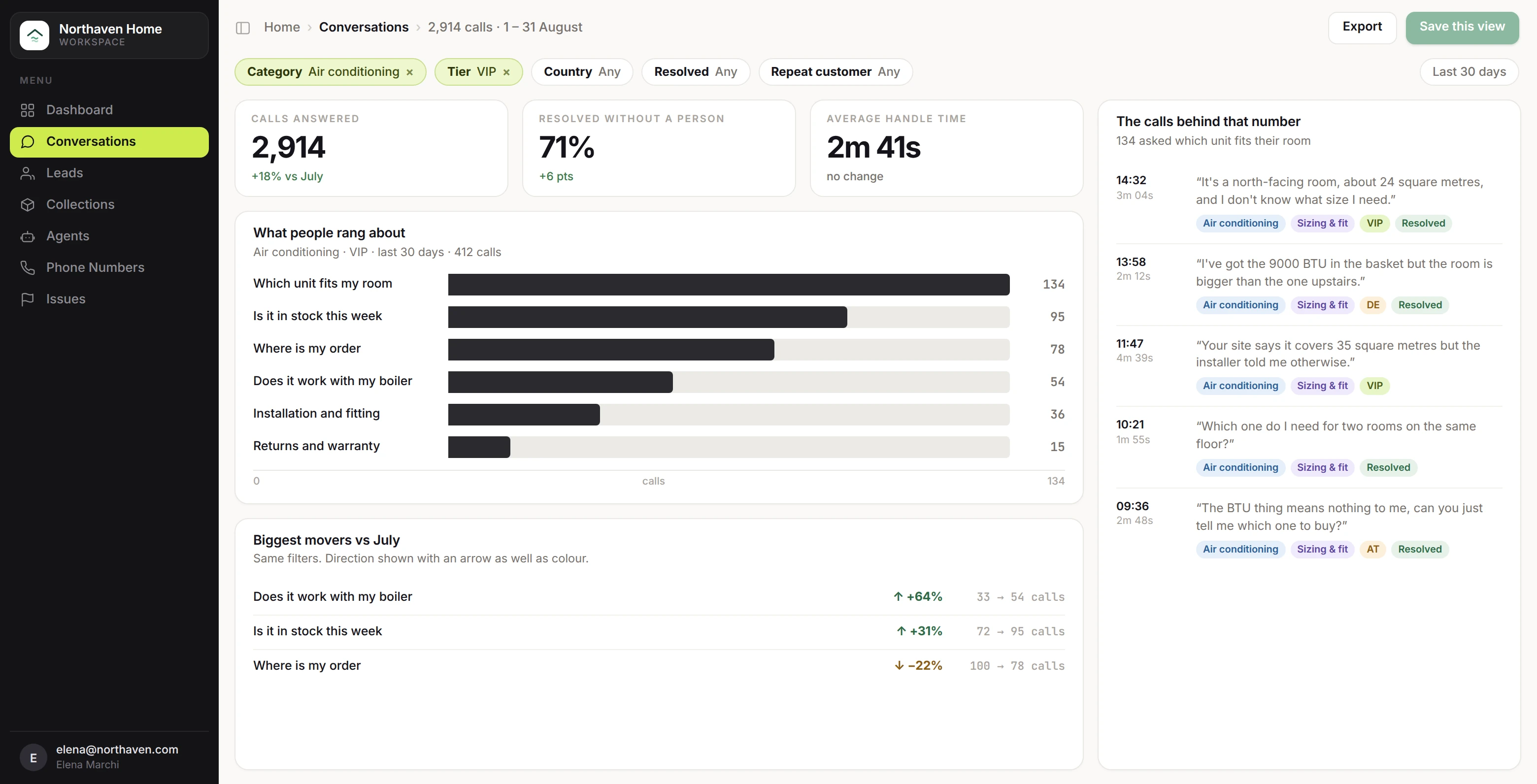The height and width of the screenshot is (784, 1537).
Task: Open the Phone Numbers page
Action: [x=109, y=267]
